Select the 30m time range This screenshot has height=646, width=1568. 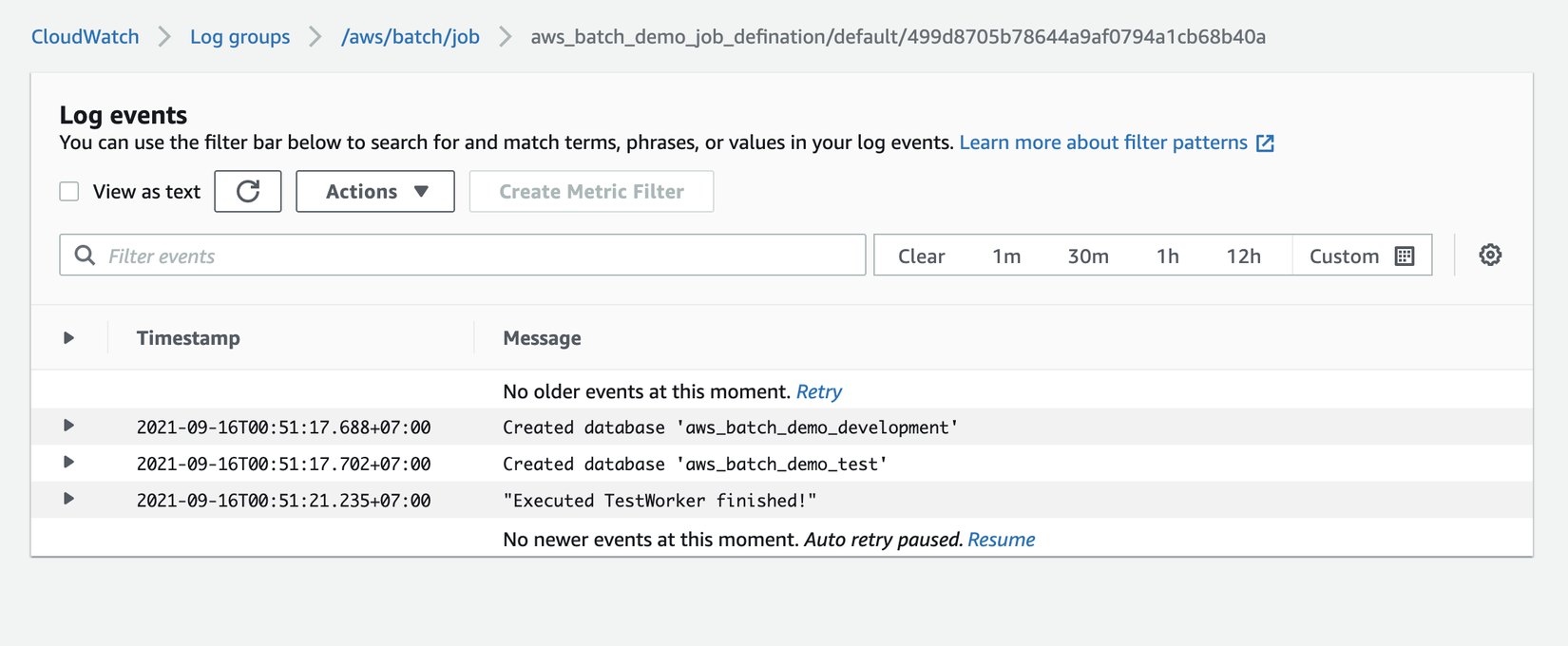point(1088,256)
